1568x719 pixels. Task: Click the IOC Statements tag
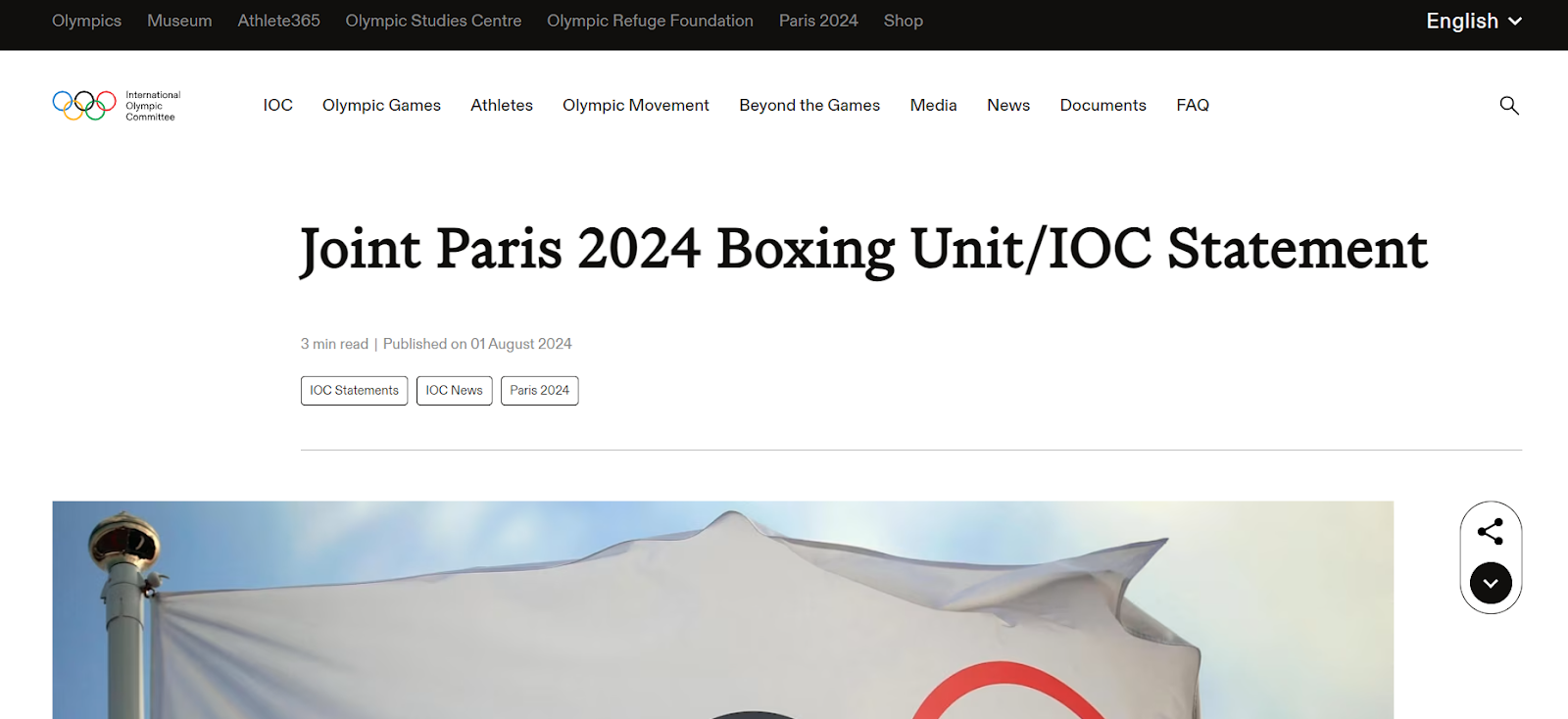[x=354, y=390]
